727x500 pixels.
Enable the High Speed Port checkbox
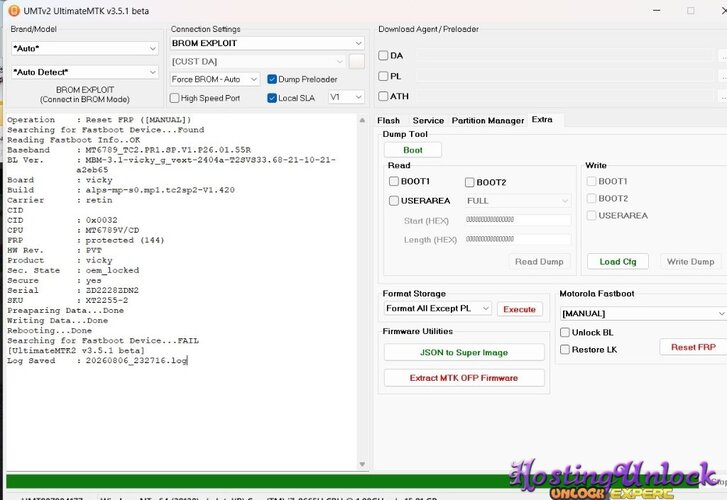pyautogui.click(x=174, y=98)
